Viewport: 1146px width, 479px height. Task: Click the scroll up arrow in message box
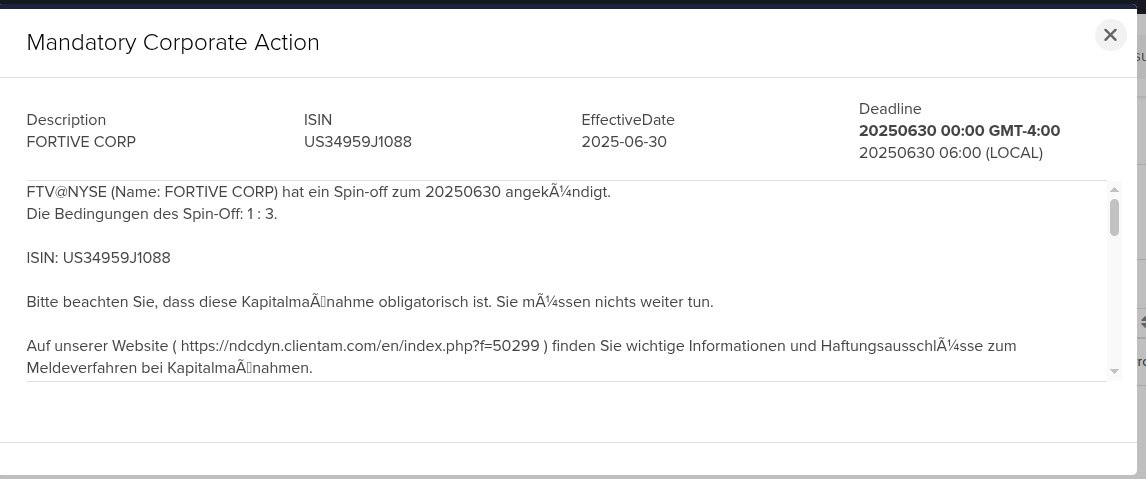click(1114, 190)
